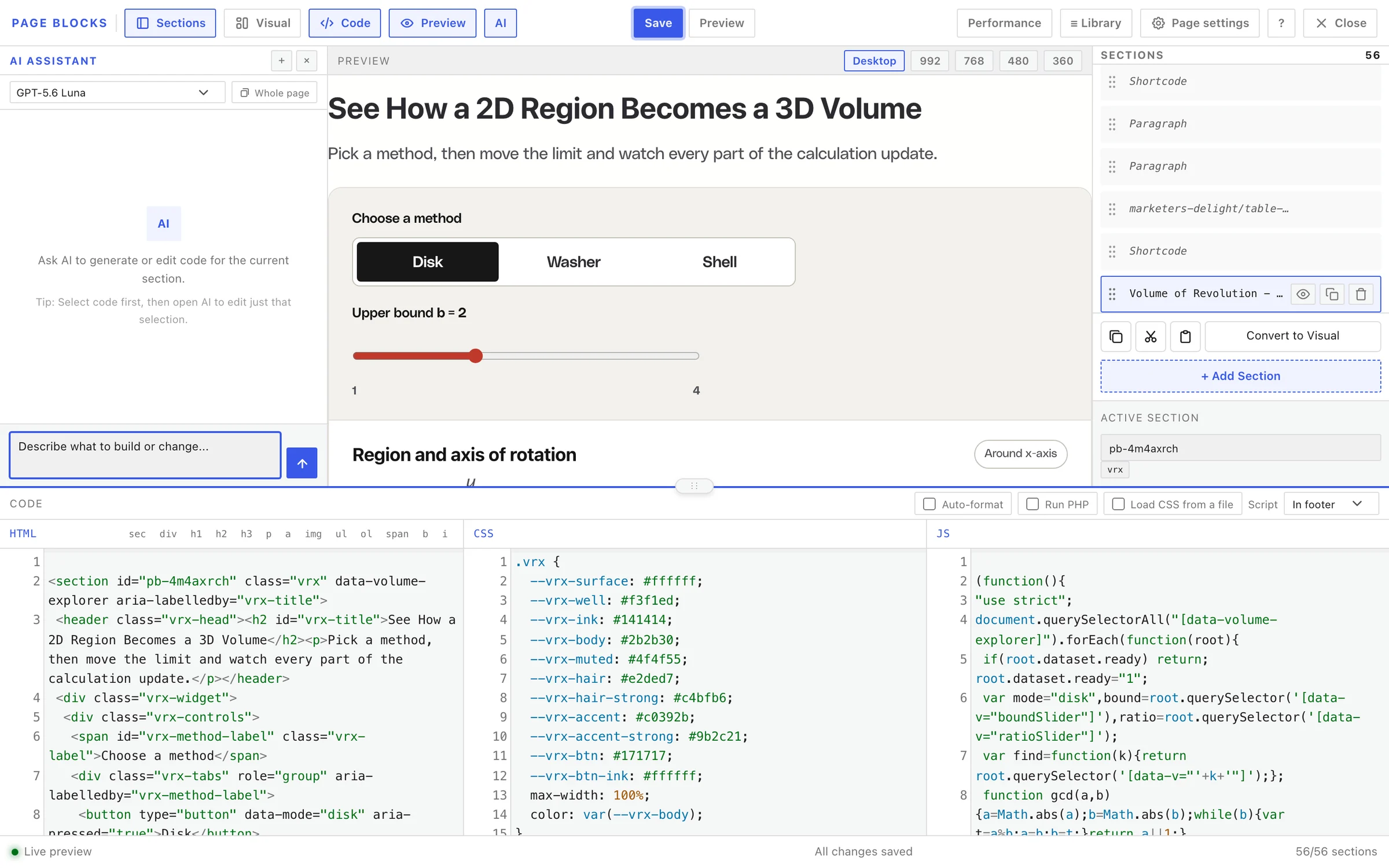Click the blue Save button
The width and height of the screenshot is (1389, 868).
tap(658, 23)
